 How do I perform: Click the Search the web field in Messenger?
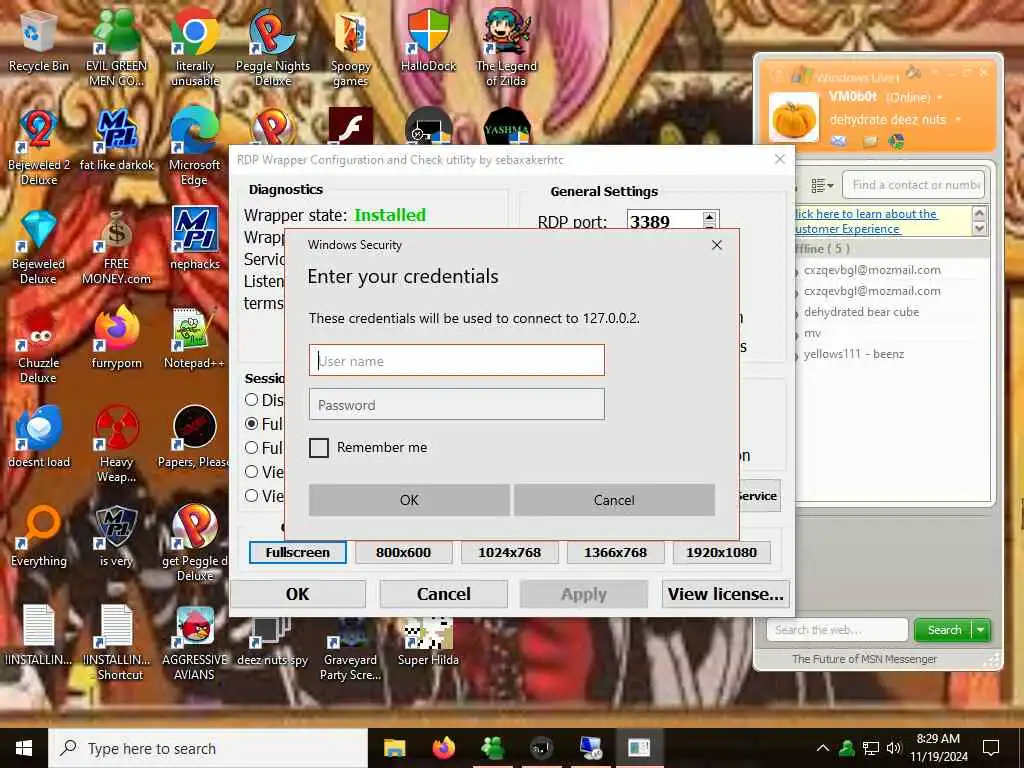(x=837, y=630)
